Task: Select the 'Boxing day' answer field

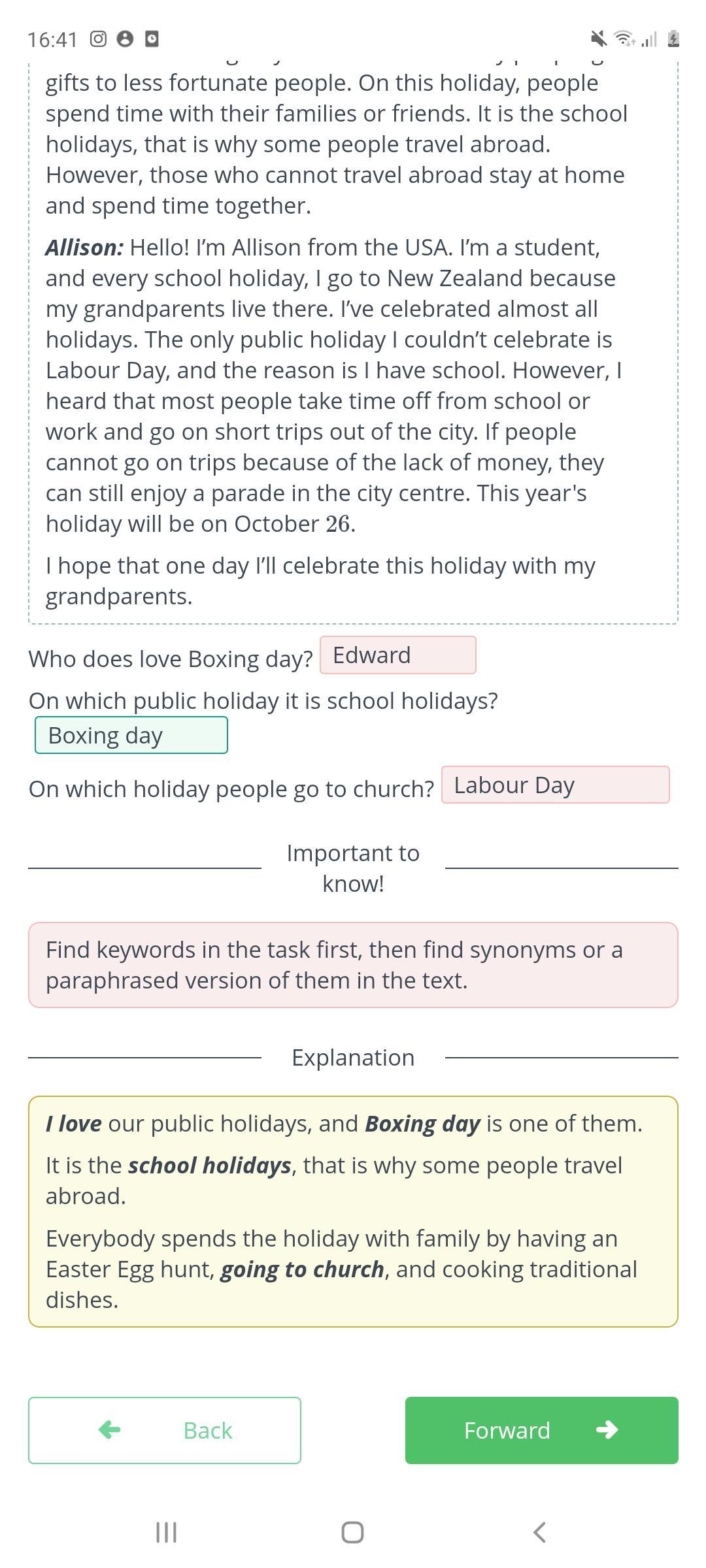Action: point(131,736)
